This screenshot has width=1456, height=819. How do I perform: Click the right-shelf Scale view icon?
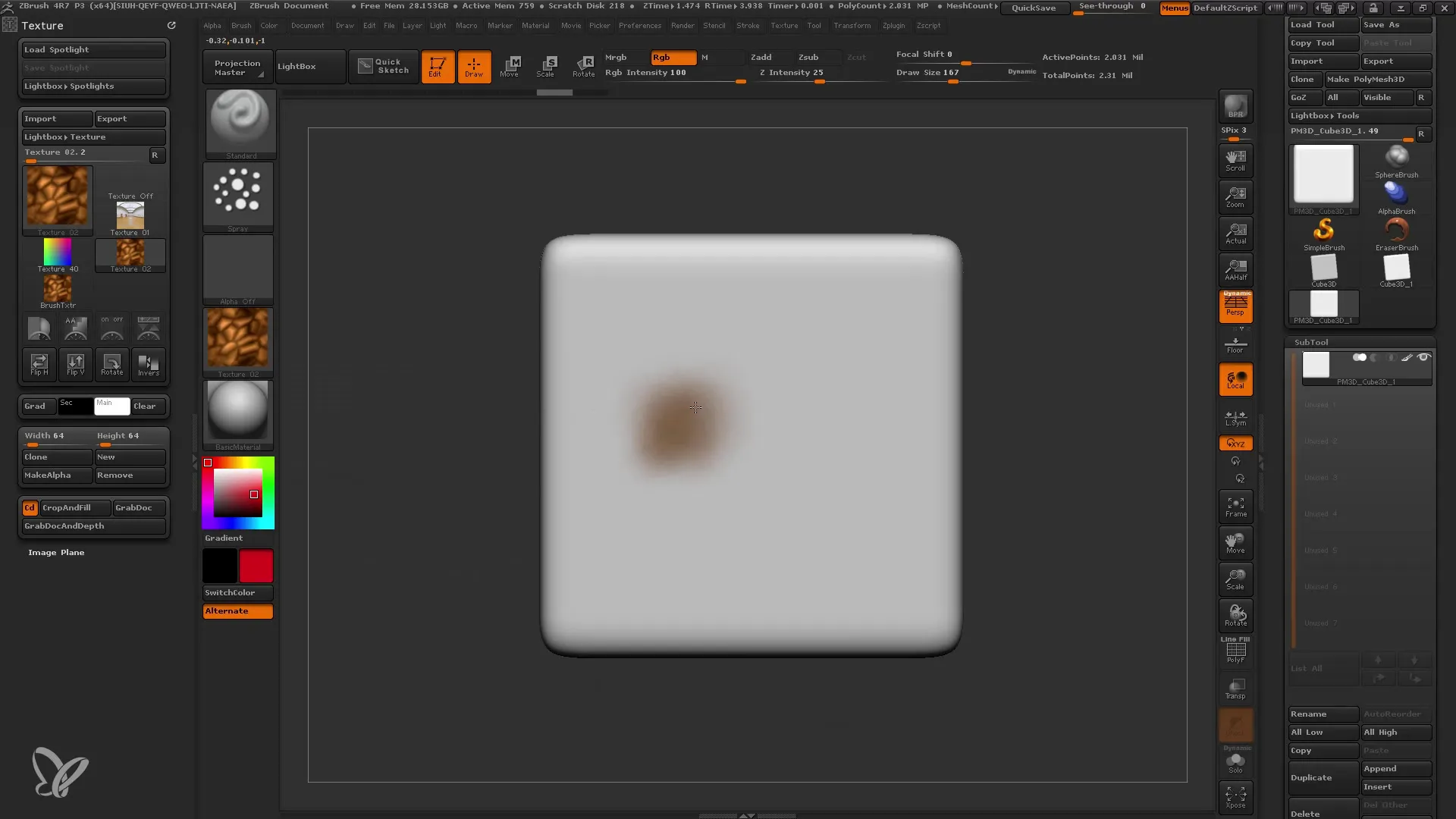[x=1235, y=579]
